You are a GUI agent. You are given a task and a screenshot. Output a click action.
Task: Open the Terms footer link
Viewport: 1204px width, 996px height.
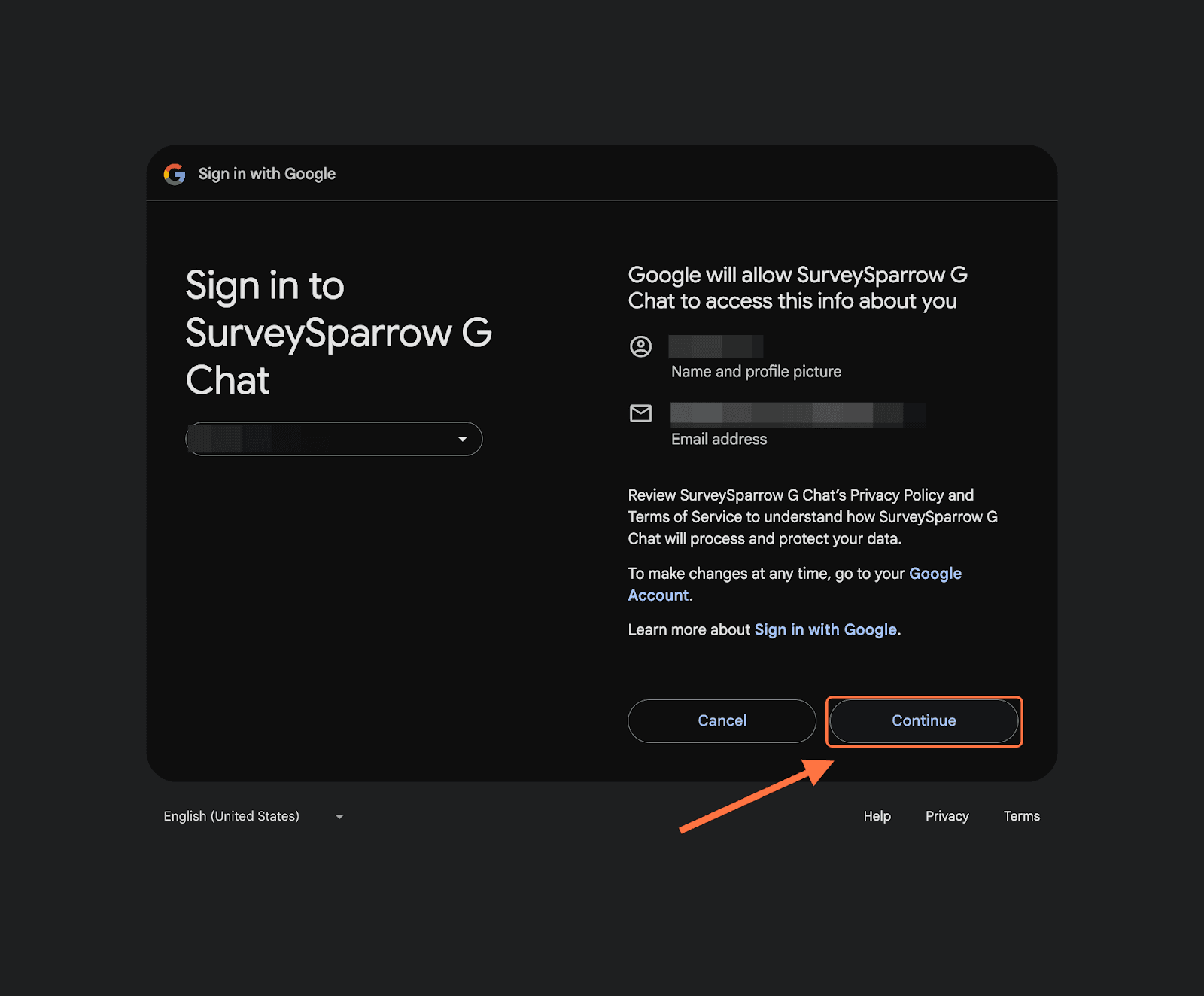pyautogui.click(x=1021, y=816)
